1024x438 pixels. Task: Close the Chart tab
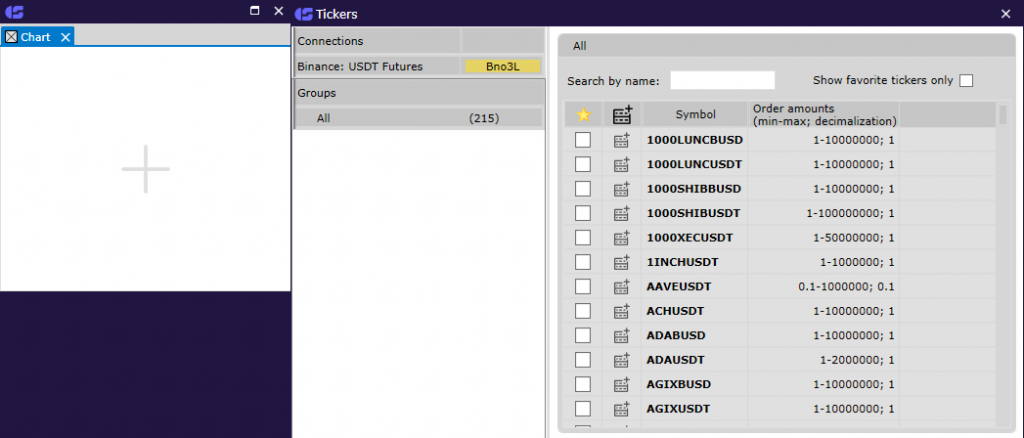[65, 37]
